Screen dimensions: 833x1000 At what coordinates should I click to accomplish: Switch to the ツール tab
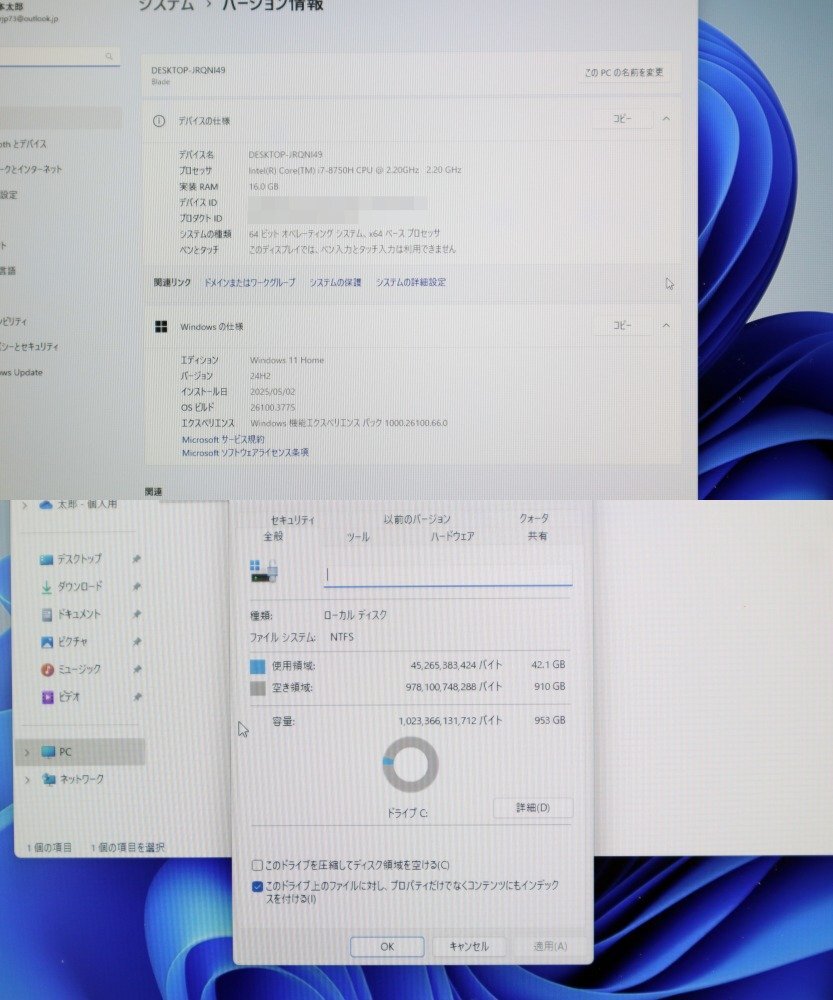(x=358, y=537)
